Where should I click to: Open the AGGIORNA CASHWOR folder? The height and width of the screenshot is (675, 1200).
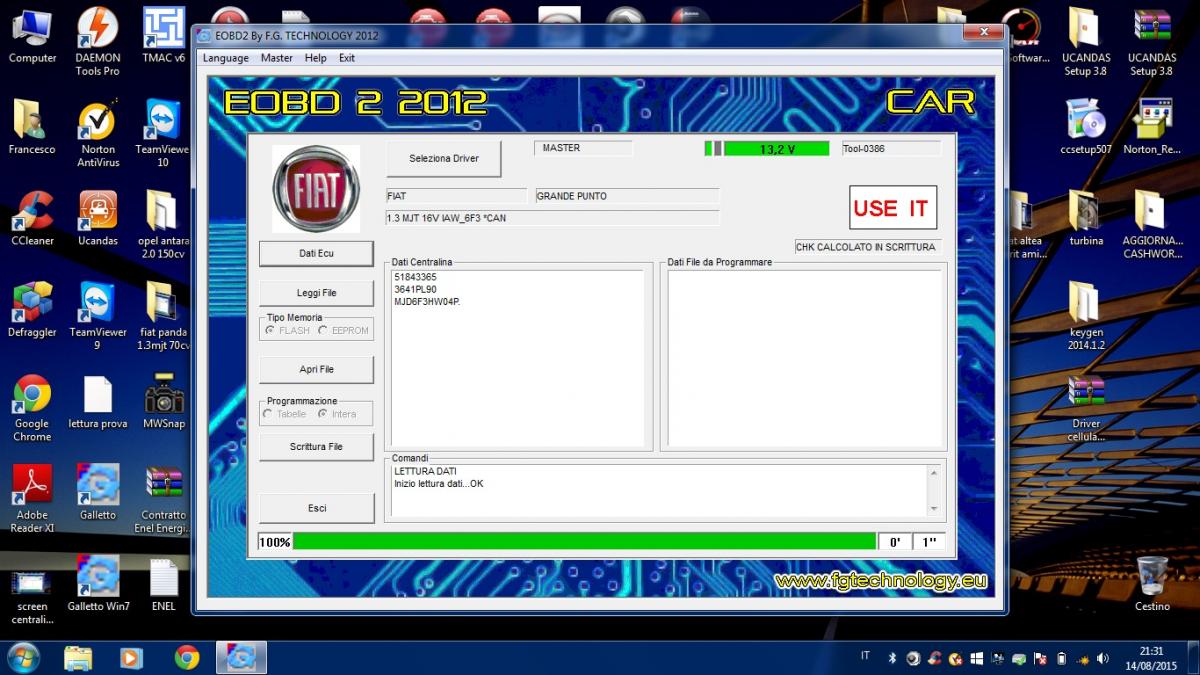click(x=1152, y=225)
